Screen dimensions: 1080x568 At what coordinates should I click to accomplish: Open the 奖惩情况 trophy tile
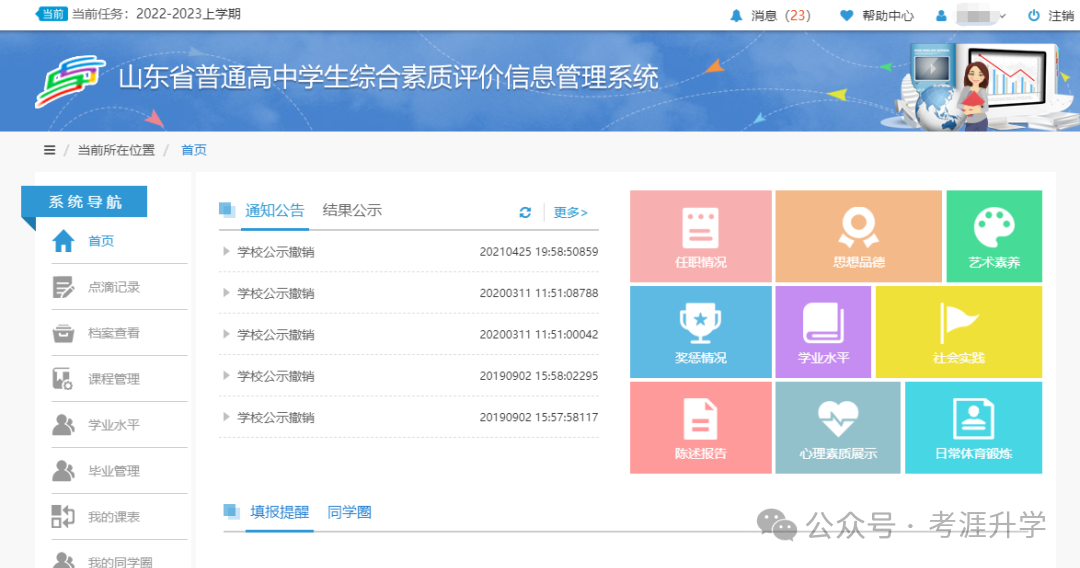(x=700, y=332)
